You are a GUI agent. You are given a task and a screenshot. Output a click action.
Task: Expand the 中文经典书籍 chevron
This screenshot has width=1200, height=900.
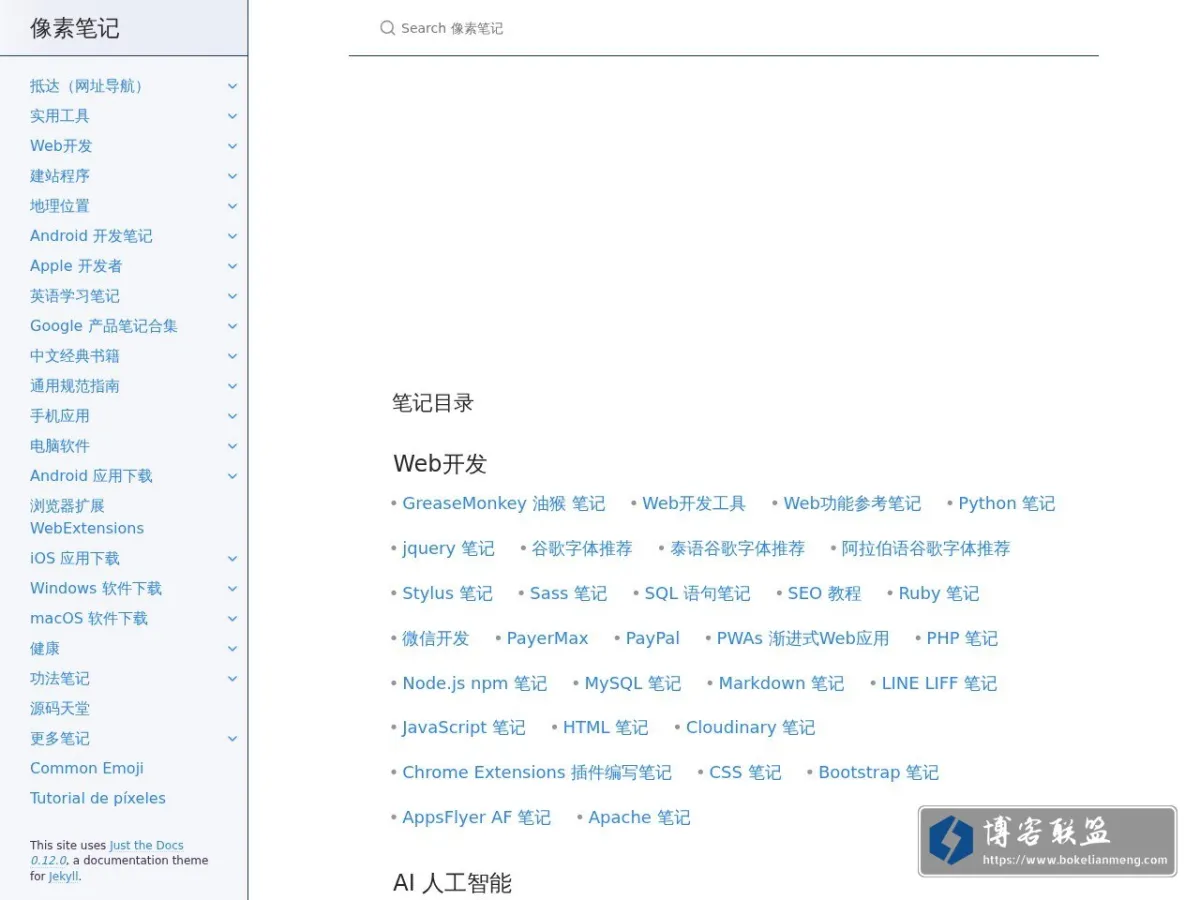(232, 356)
